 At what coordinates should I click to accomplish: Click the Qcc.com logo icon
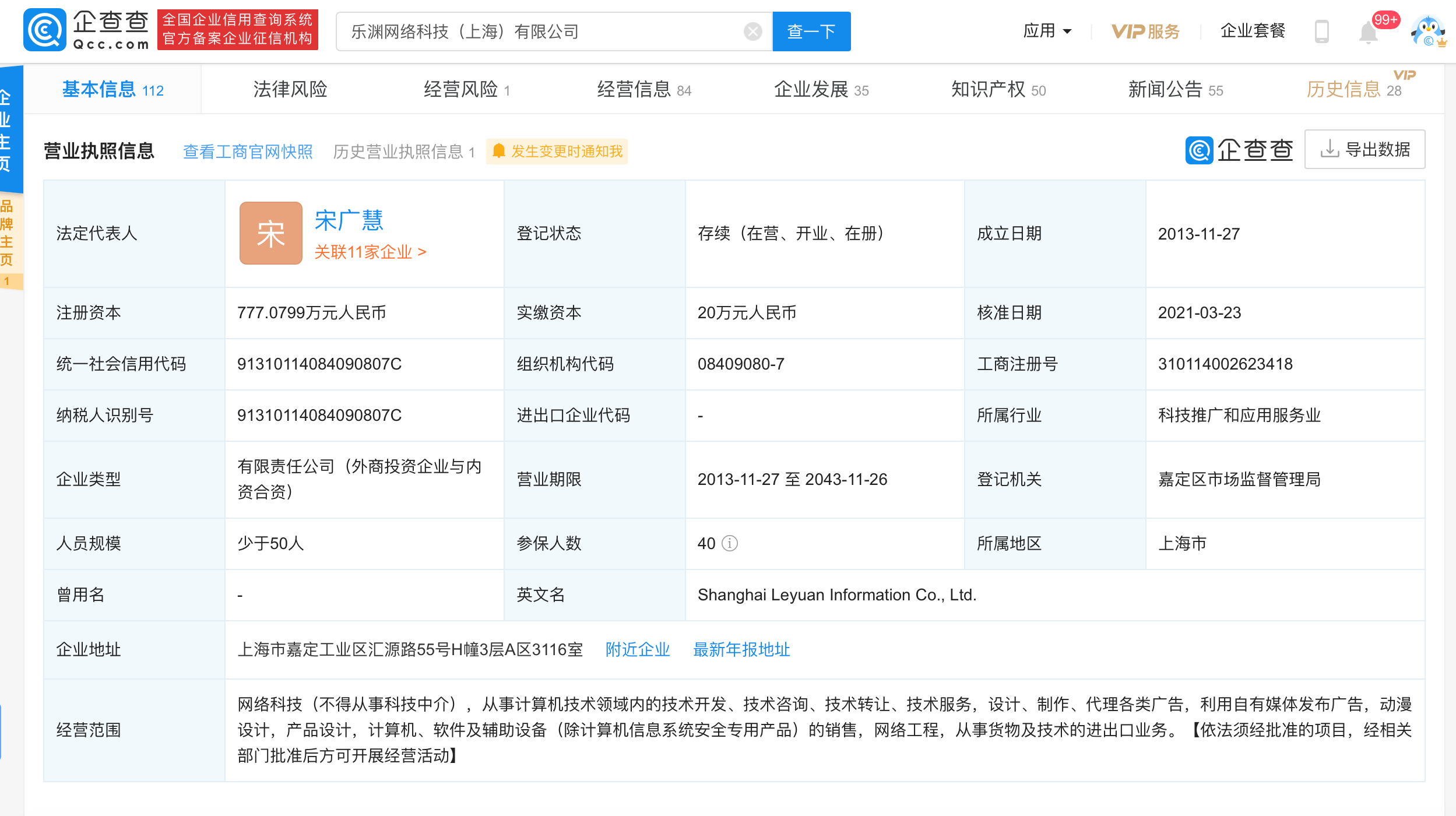(45, 30)
